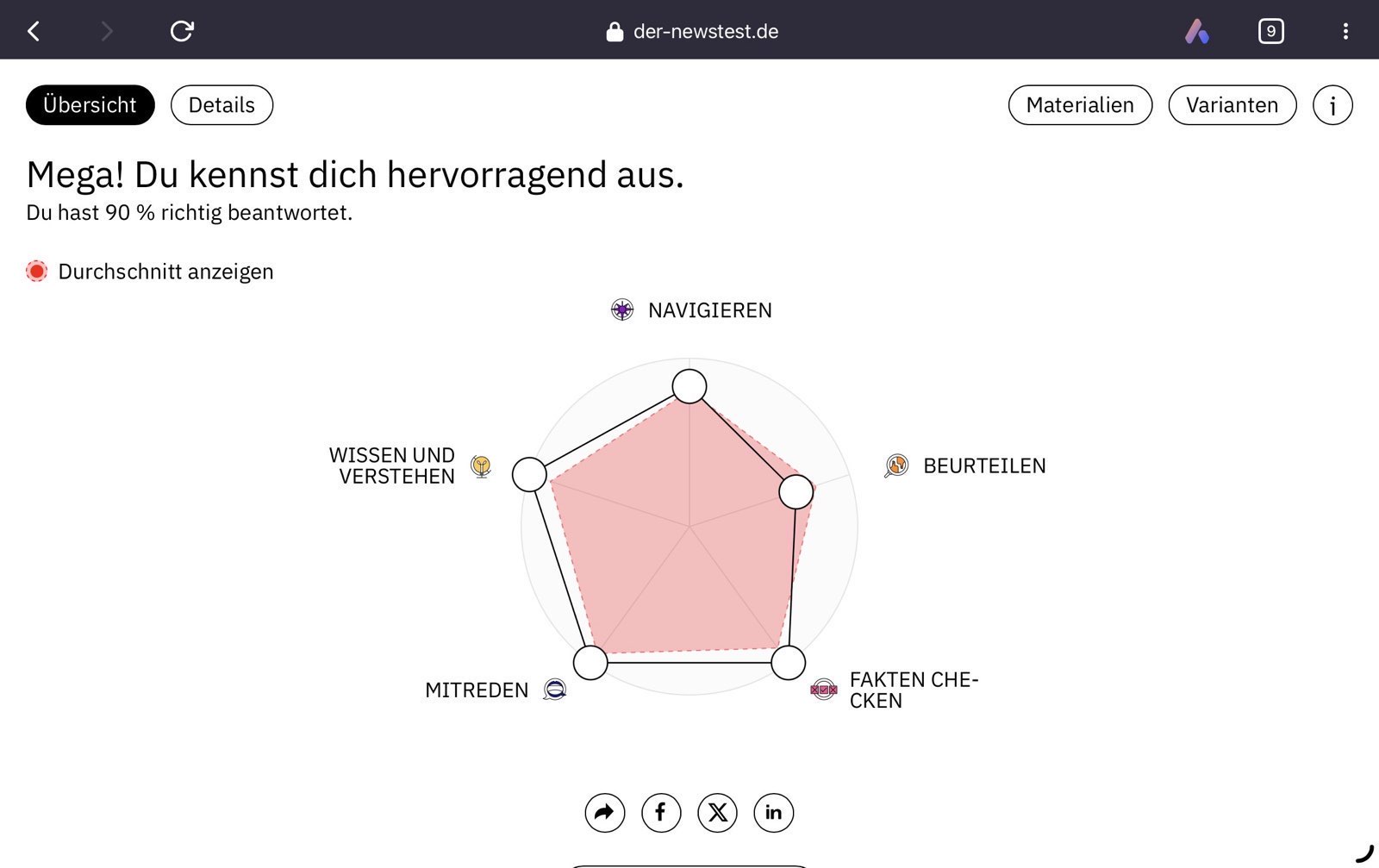Screen dimensions: 1379x868
Task: Select the BEURTEILEN data point marker
Action: coord(794,490)
